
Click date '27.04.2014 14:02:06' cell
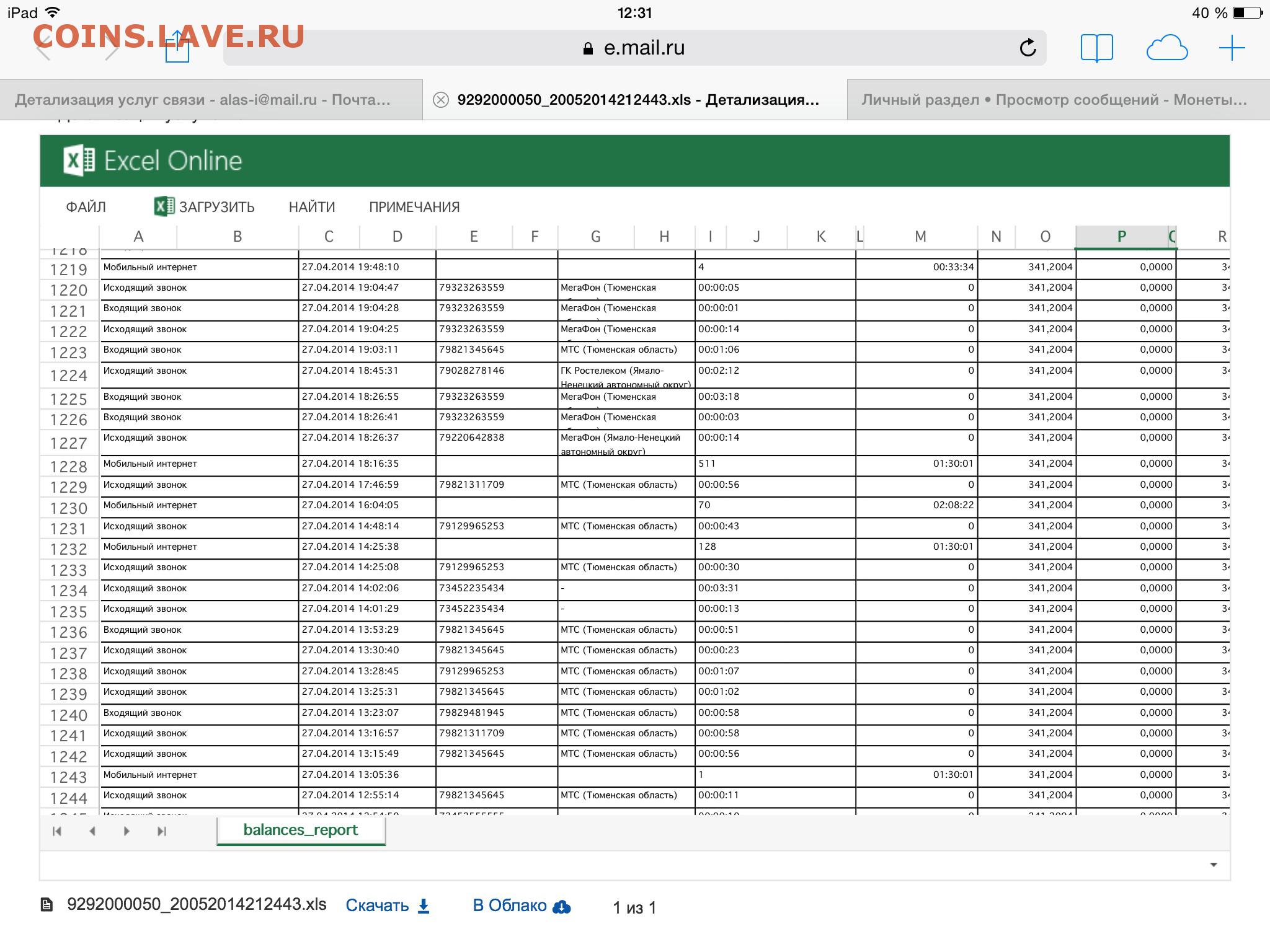[x=367, y=590]
